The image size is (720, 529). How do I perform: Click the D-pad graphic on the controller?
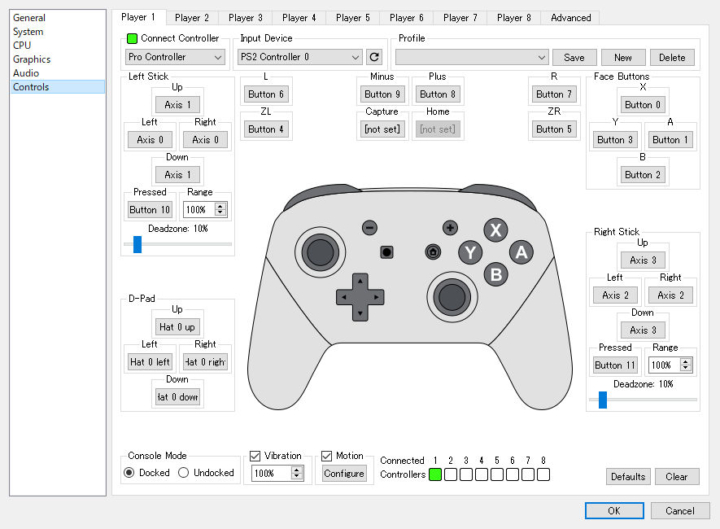tap(360, 297)
